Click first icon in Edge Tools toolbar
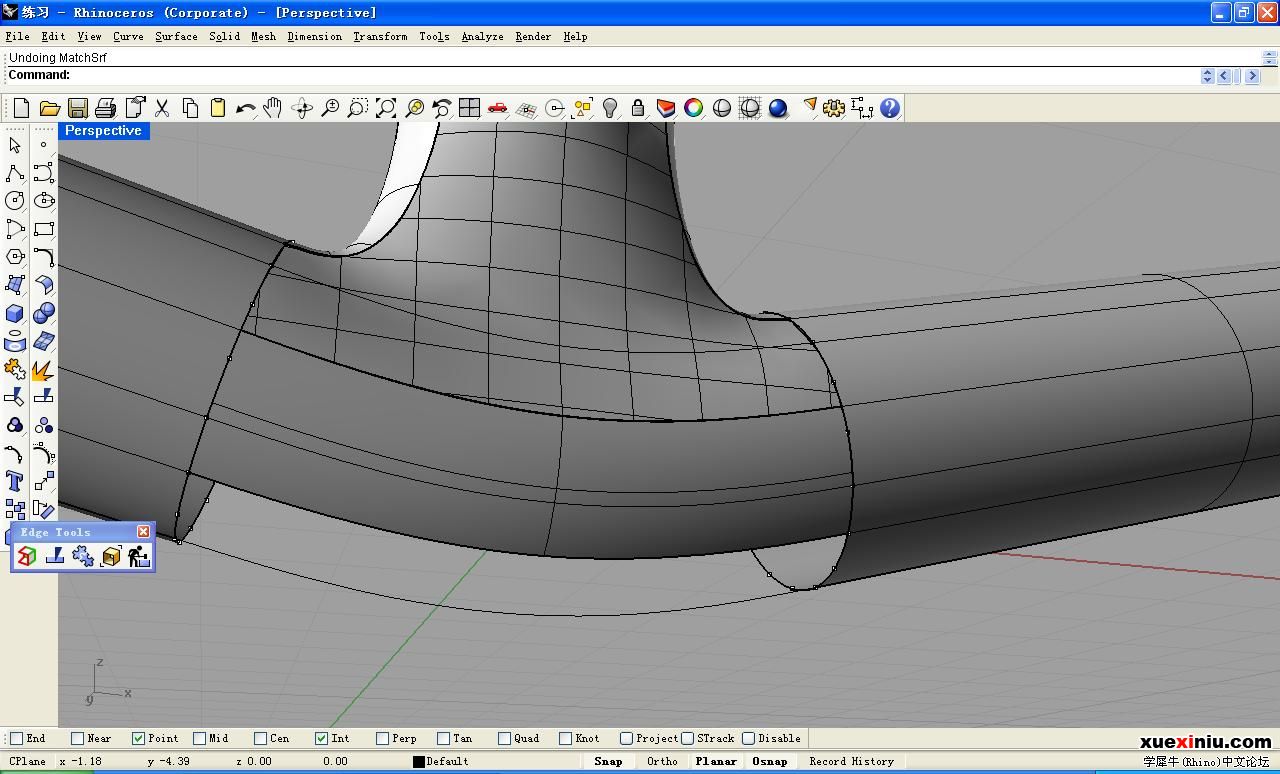The width and height of the screenshot is (1280, 774). click(x=27, y=556)
